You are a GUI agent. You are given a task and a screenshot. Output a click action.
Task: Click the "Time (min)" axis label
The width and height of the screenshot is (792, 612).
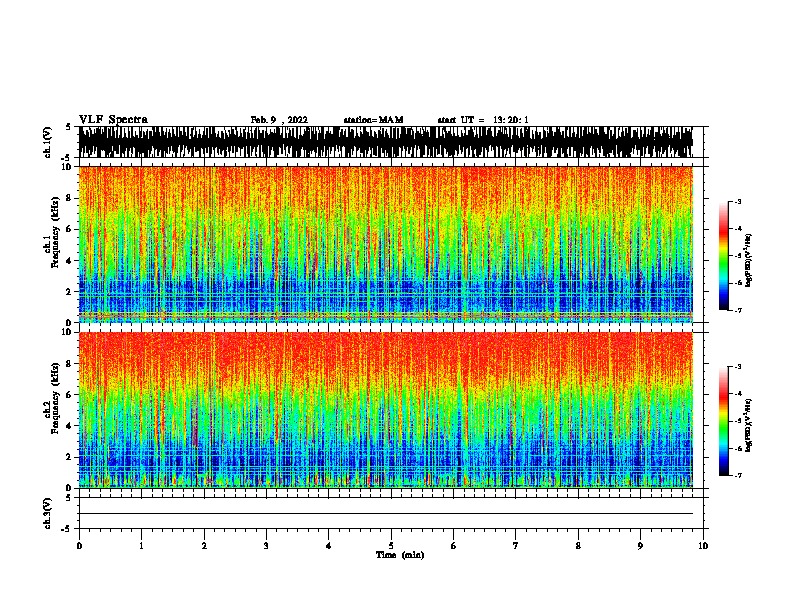coord(400,555)
